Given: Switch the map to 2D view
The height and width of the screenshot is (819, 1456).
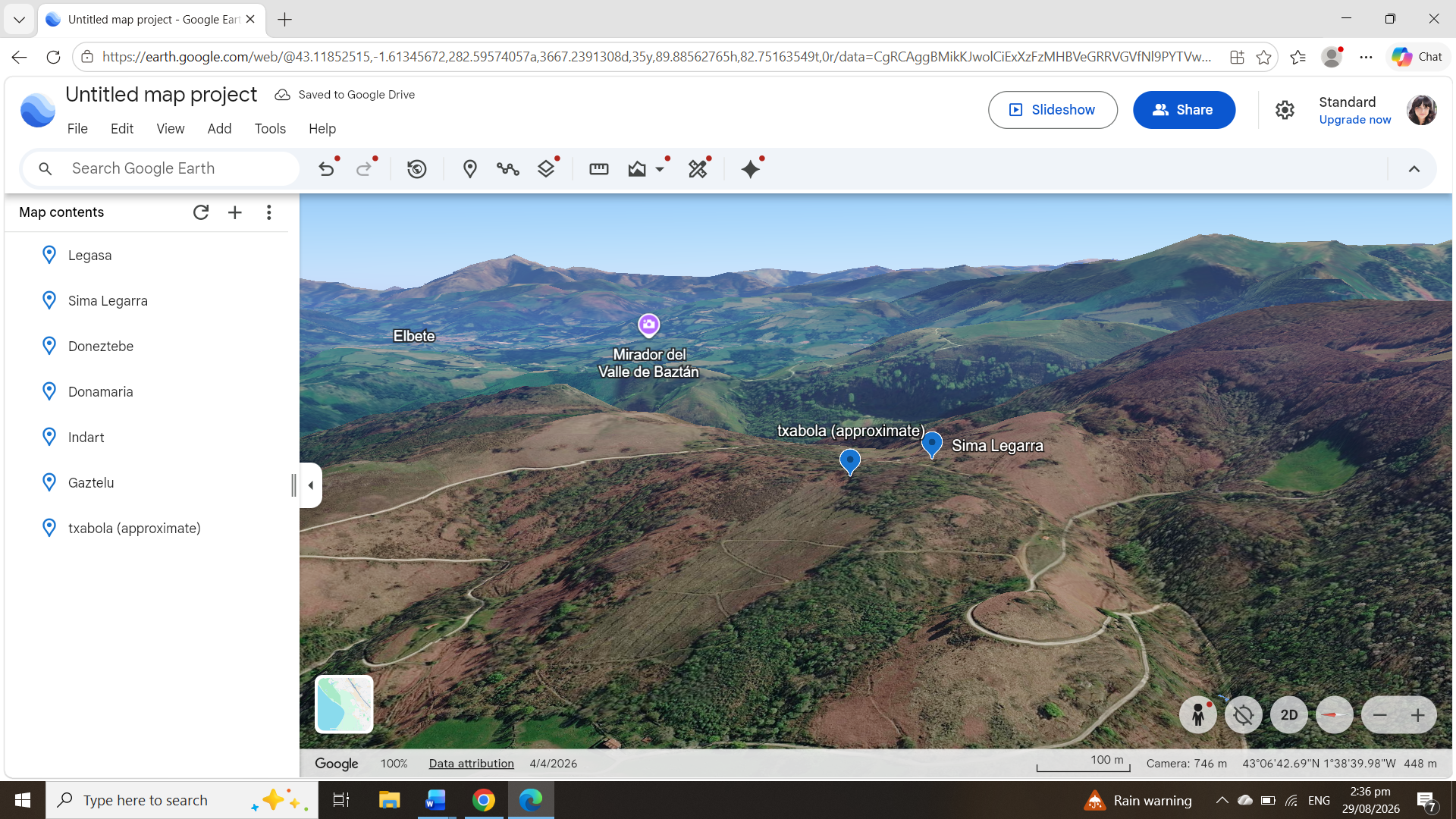Looking at the screenshot, I should click(x=1289, y=715).
